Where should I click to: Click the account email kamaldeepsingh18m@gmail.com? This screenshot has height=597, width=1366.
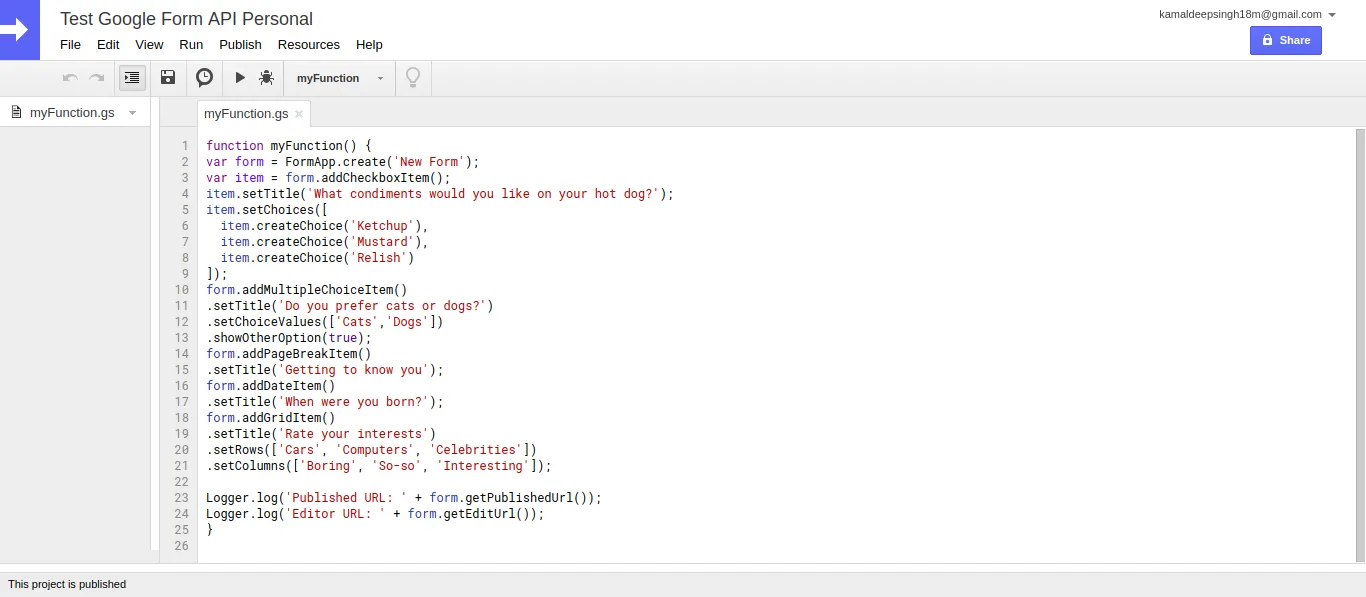coord(1240,14)
